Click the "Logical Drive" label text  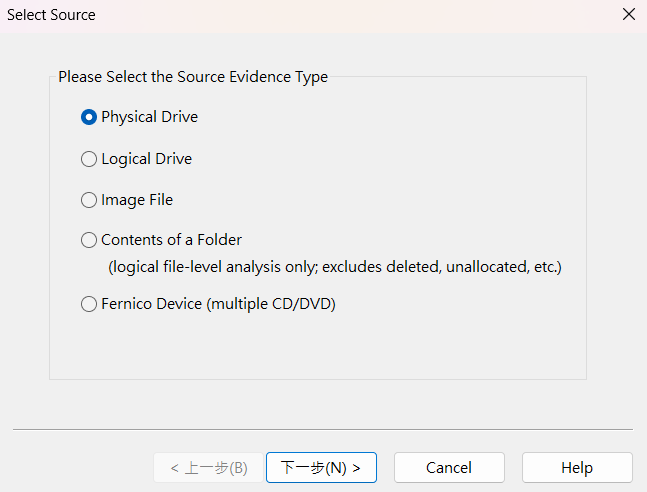[146, 159]
